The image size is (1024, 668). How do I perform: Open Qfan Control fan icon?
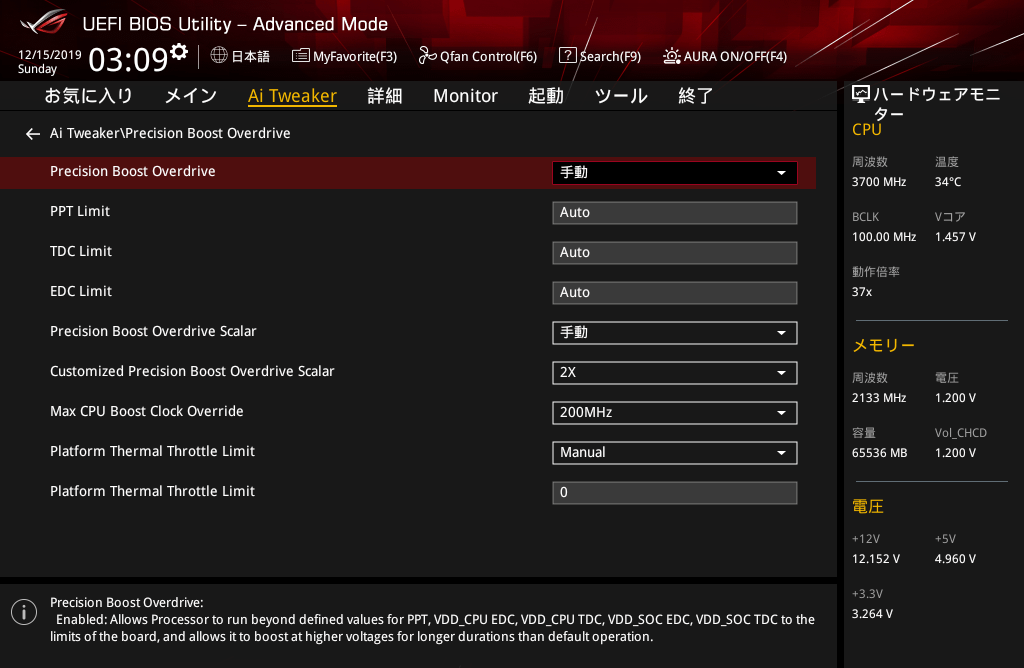[427, 56]
